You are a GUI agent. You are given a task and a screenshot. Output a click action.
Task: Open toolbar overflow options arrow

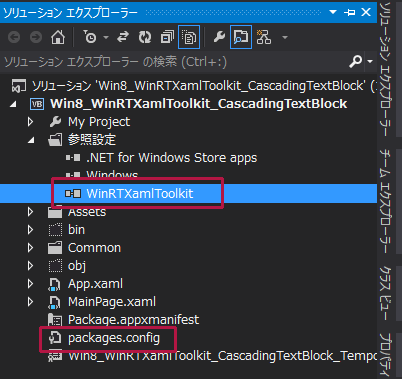tap(285, 37)
